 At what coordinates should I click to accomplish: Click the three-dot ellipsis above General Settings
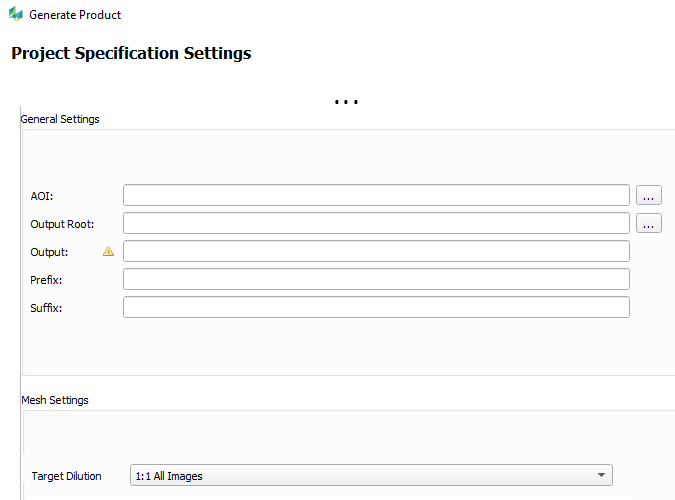point(346,102)
